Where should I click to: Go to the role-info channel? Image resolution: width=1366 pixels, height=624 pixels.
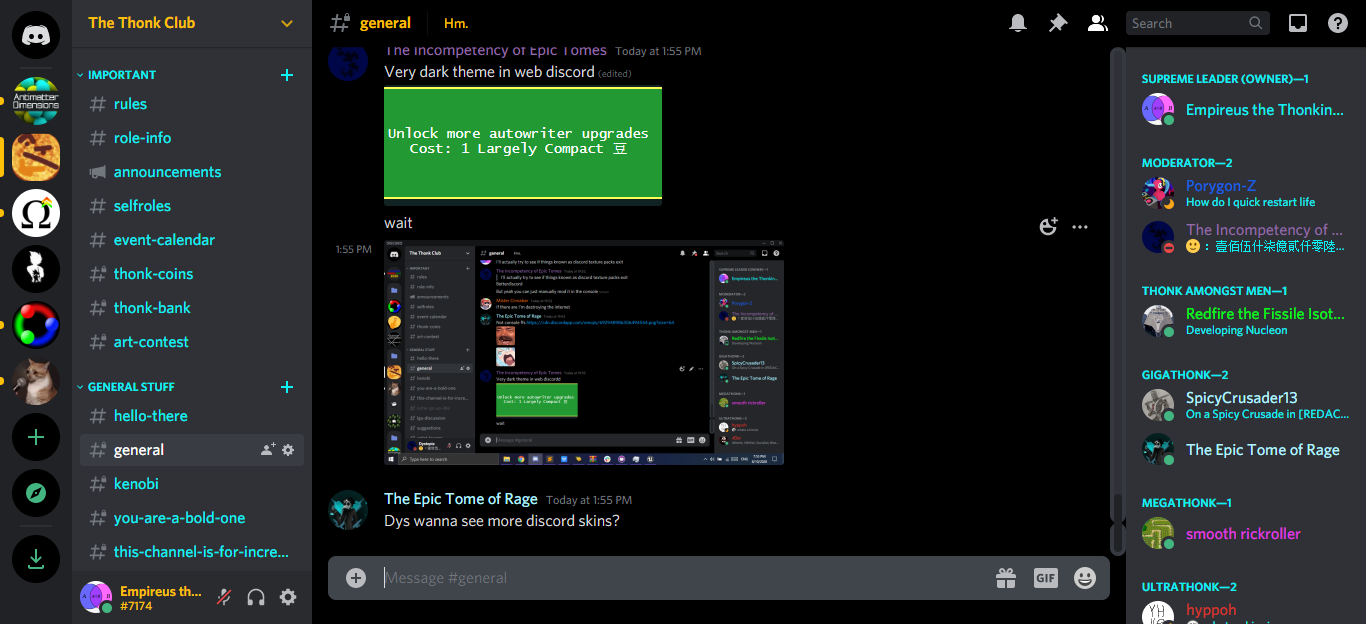(192, 138)
